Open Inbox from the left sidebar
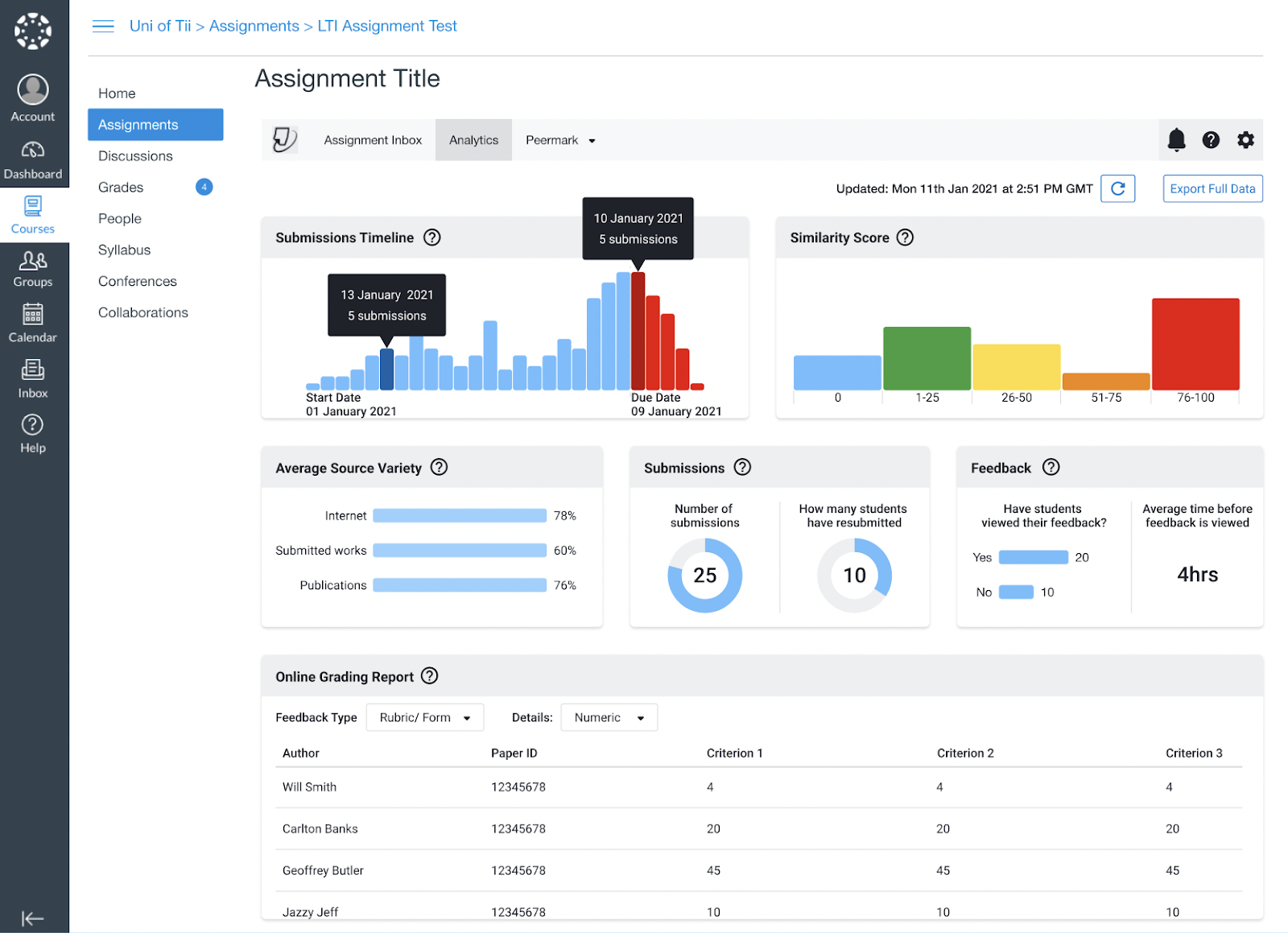 (33, 378)
